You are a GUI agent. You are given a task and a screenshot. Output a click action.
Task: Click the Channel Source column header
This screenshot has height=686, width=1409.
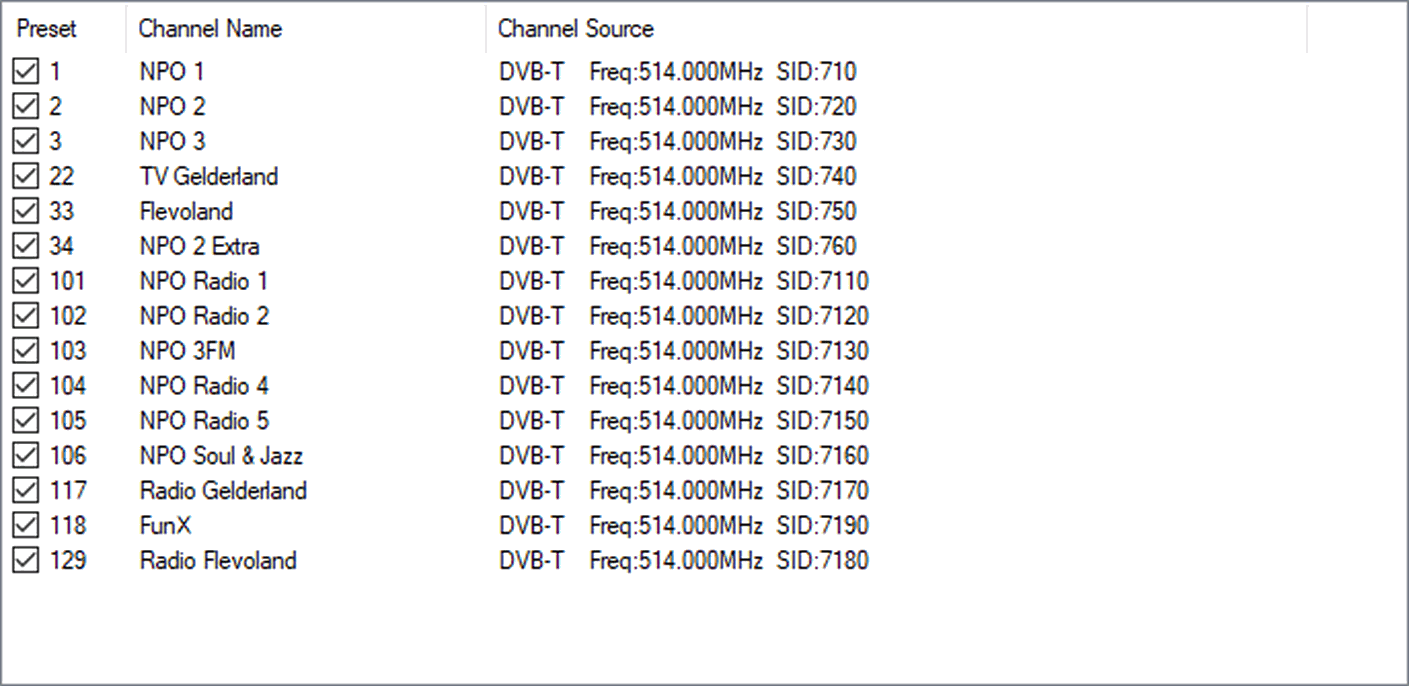[x=576, y=29]
